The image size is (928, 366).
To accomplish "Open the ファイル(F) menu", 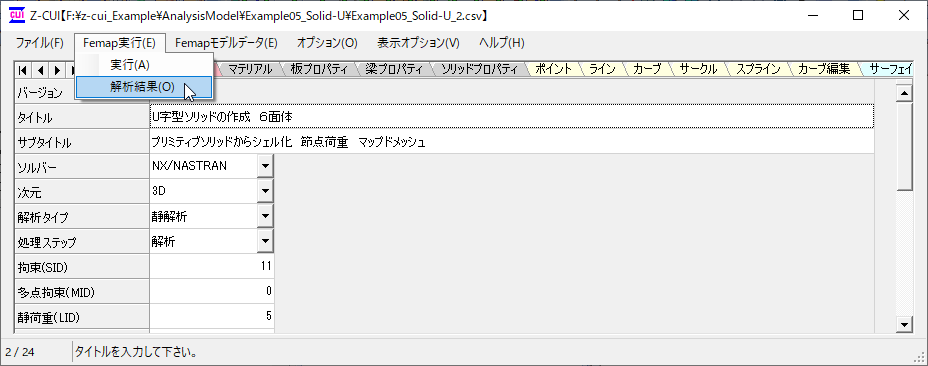I will (40, 43).
